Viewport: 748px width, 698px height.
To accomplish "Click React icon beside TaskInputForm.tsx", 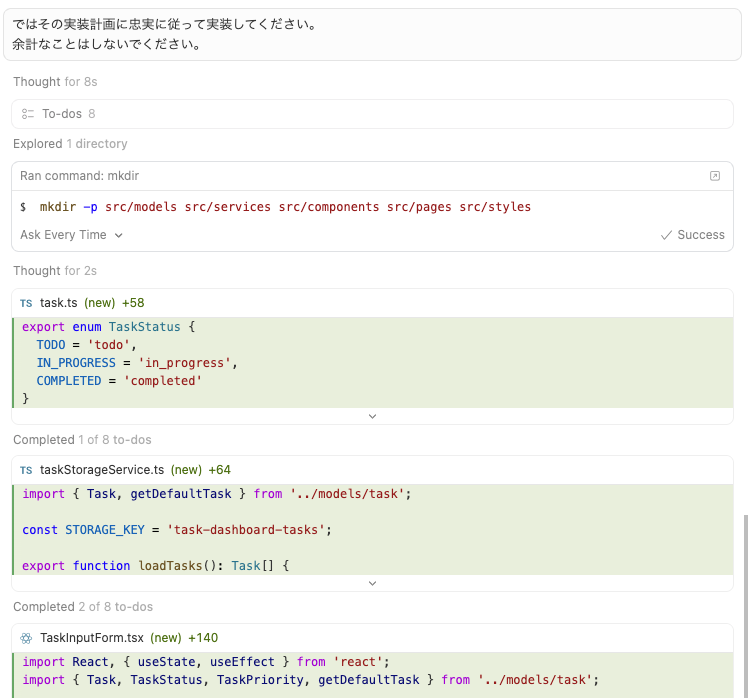I will [x=26, y=638].
